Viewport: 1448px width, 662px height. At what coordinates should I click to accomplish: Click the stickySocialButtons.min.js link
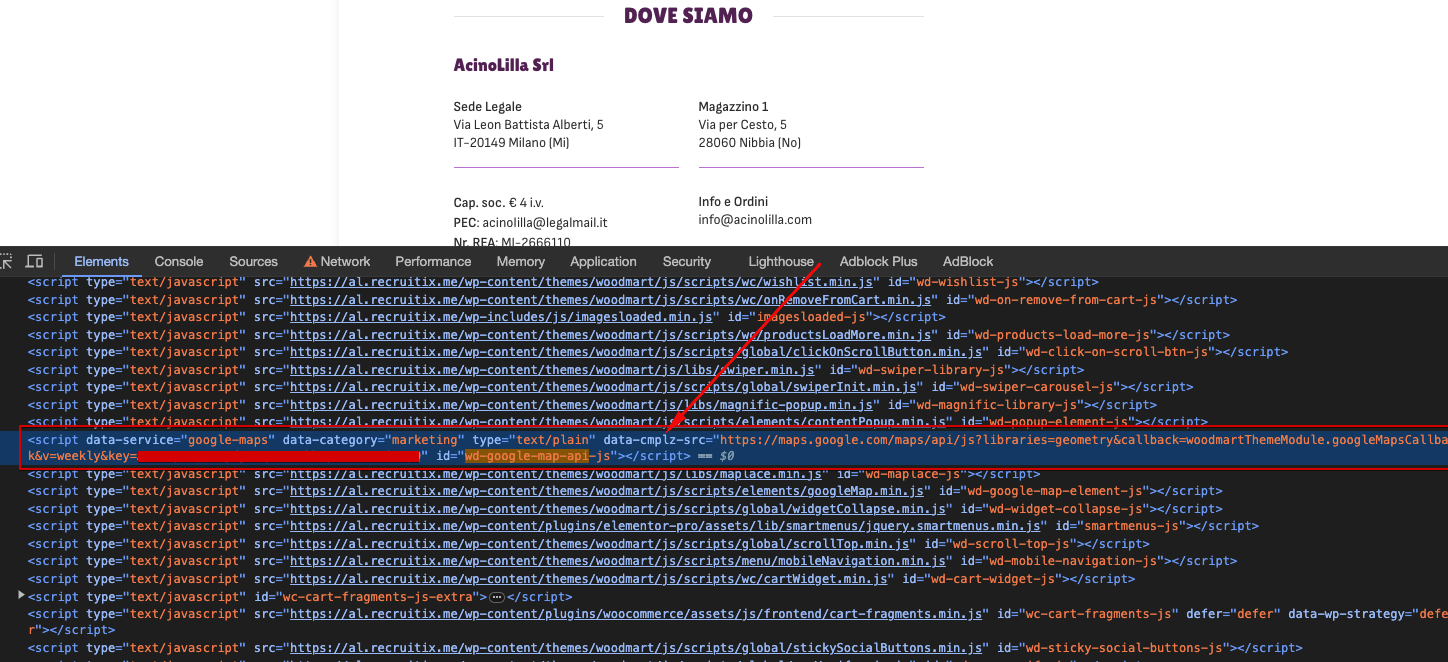coord(635,648)
